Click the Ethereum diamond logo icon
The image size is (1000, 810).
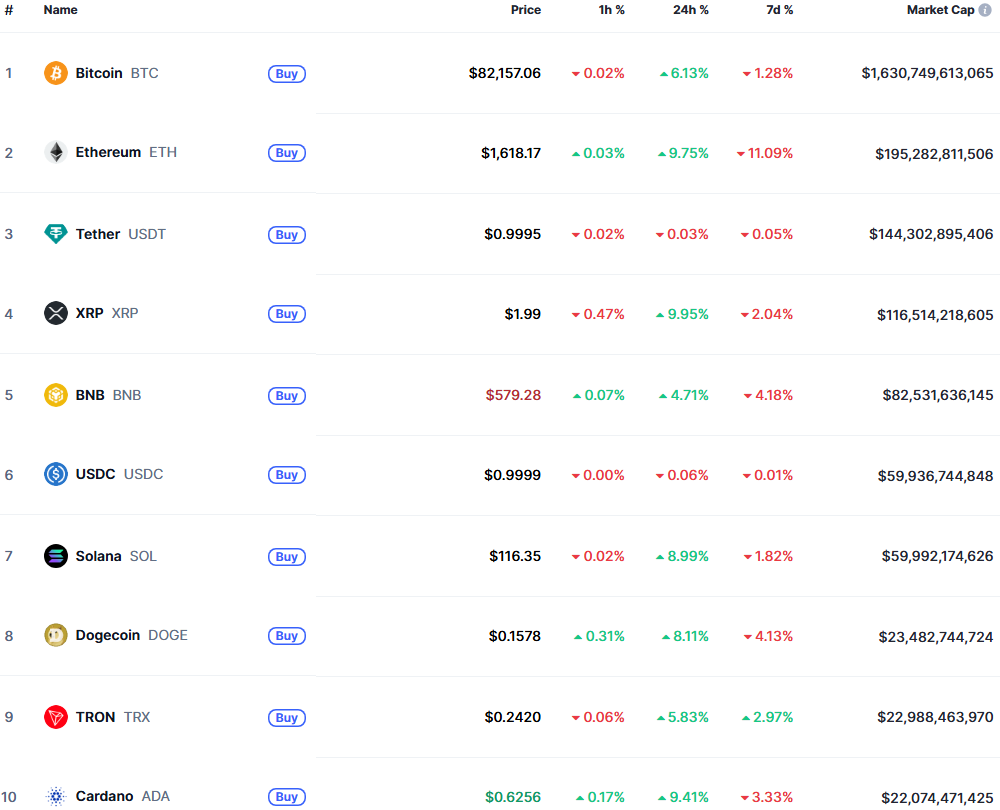(x=56, y=152)
